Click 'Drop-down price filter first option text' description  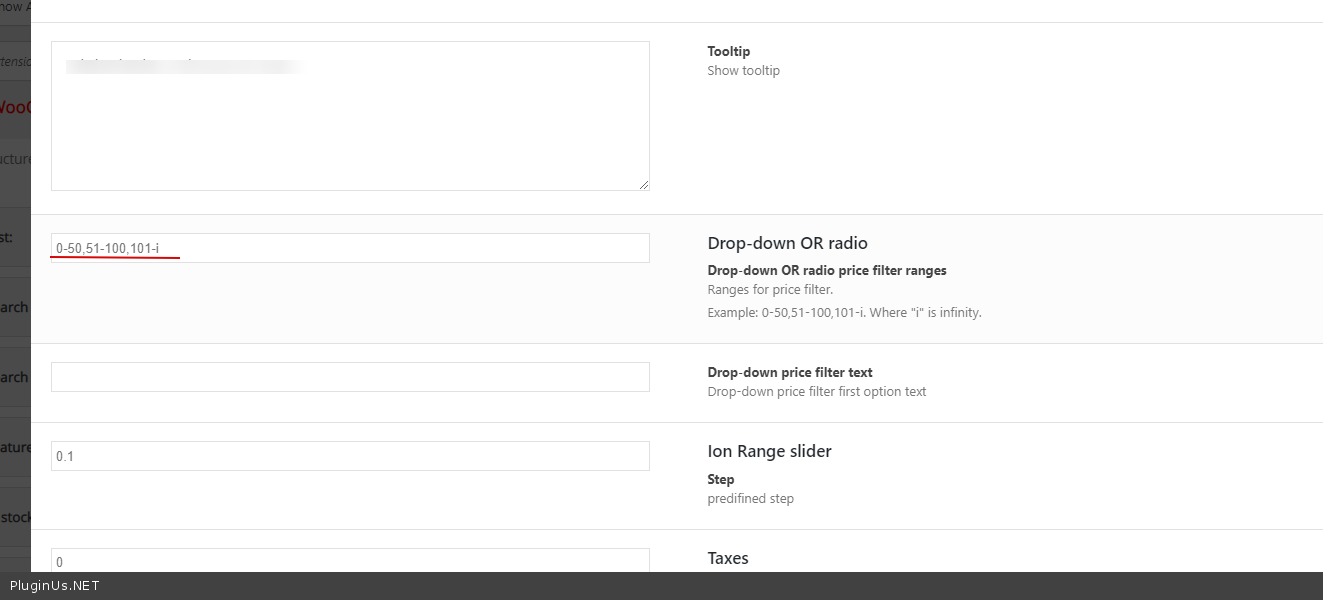816,392
